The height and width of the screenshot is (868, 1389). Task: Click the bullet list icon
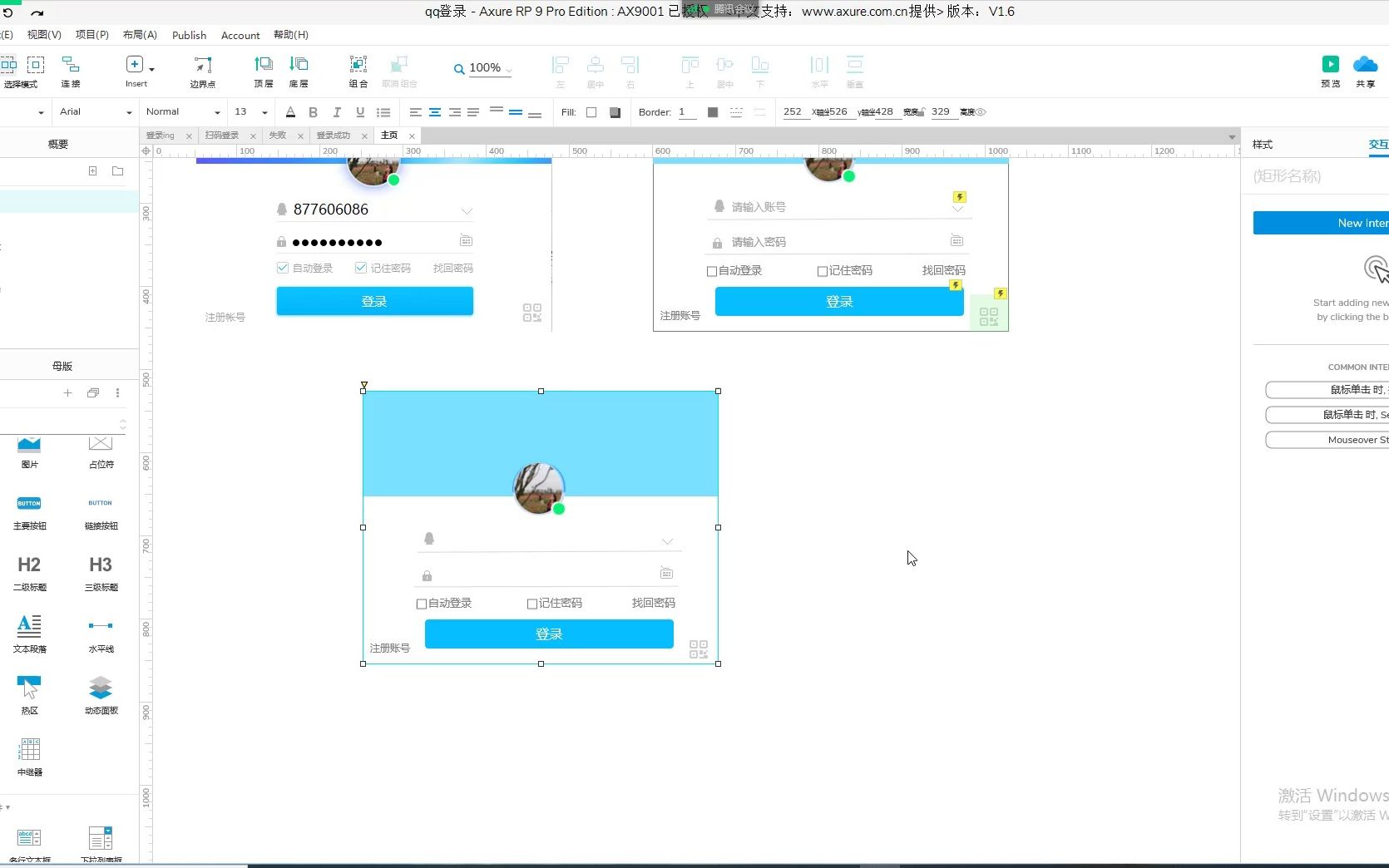pyautogui.click(x=383, y=112)
